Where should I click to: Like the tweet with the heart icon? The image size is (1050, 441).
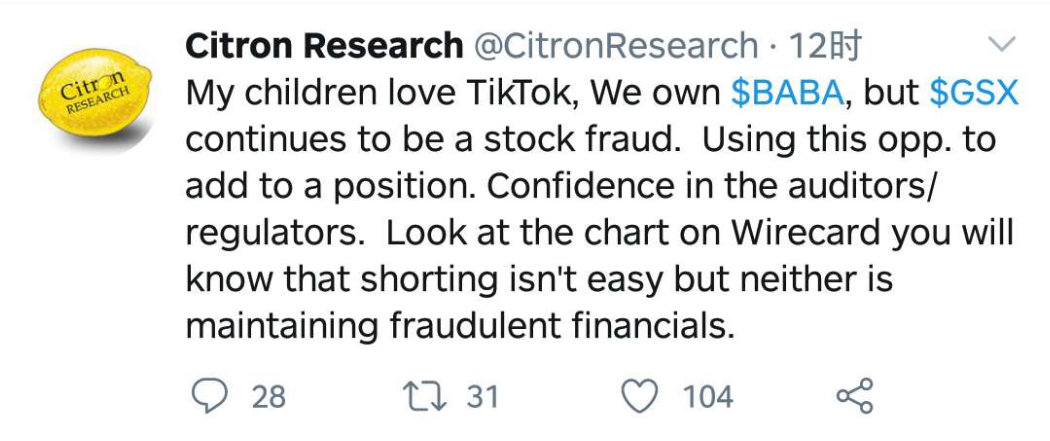(x=639, y=396)
